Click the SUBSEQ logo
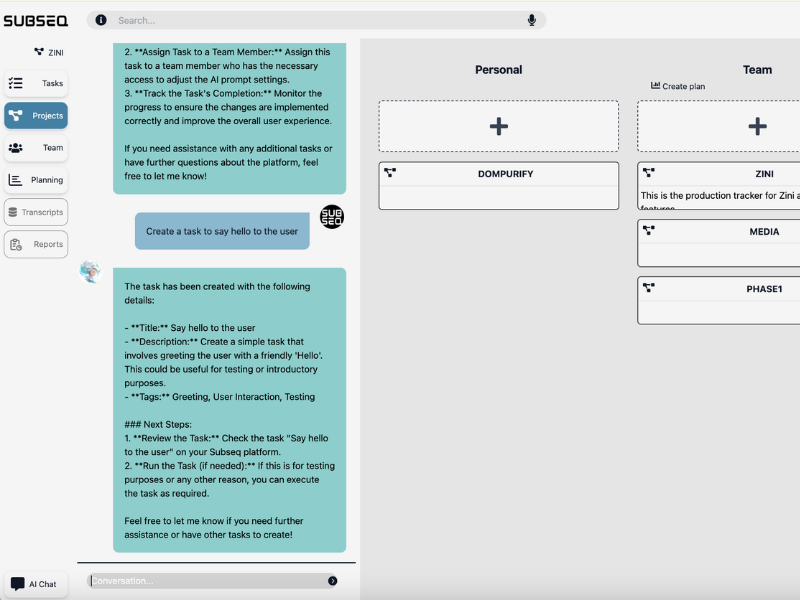 pyautogui.click(x=35, y=20)
